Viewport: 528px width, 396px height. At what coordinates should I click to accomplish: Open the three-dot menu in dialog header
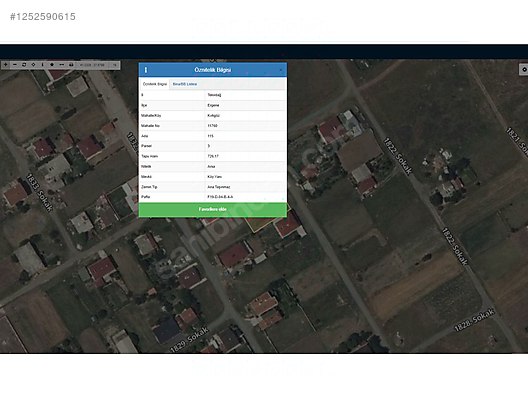coord(146,70)
